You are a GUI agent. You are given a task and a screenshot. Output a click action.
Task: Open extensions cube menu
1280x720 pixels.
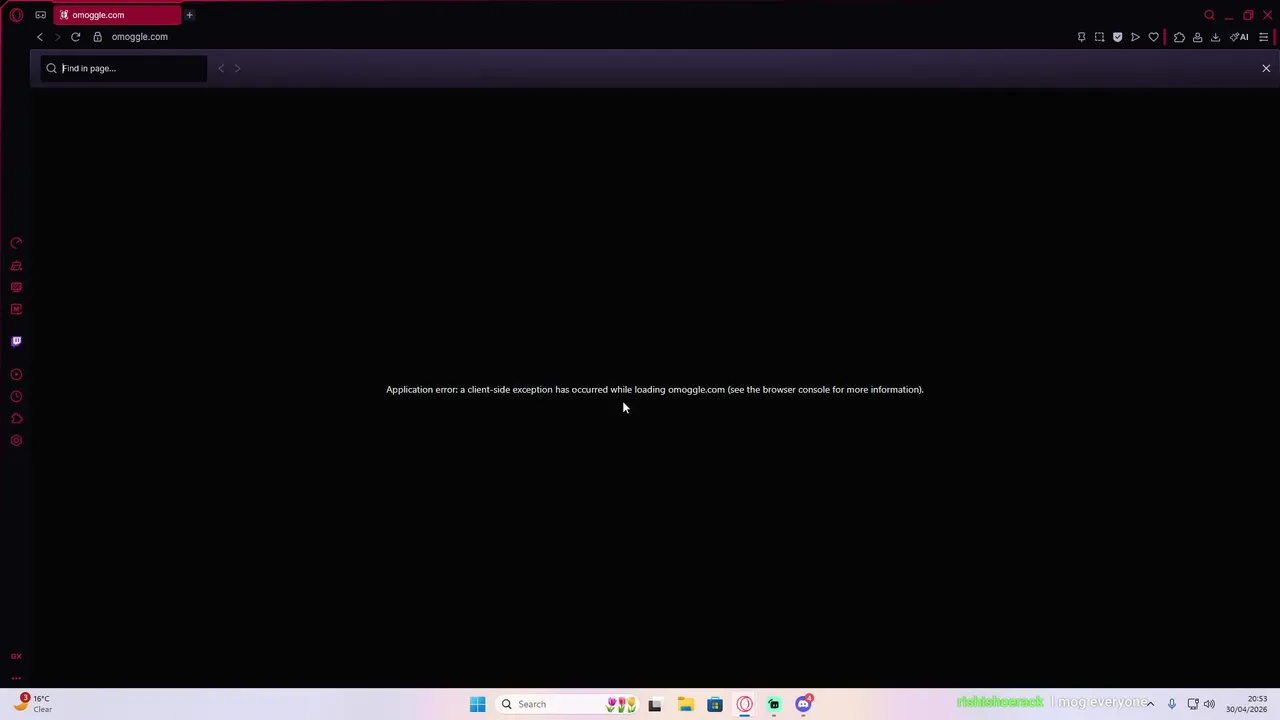tap(1179, 37)
